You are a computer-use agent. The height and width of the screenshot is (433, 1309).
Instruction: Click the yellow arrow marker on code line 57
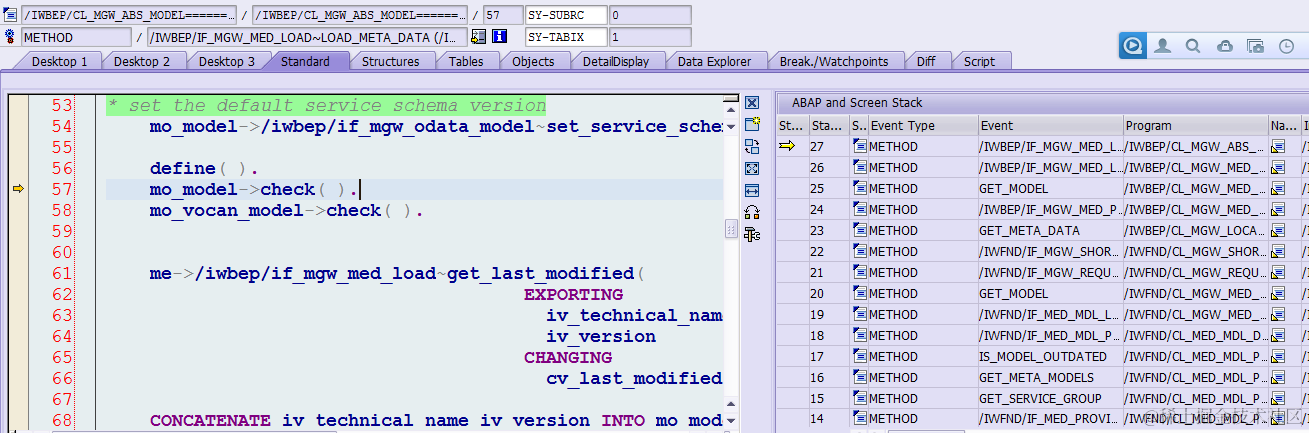click(x=17, y=189)
